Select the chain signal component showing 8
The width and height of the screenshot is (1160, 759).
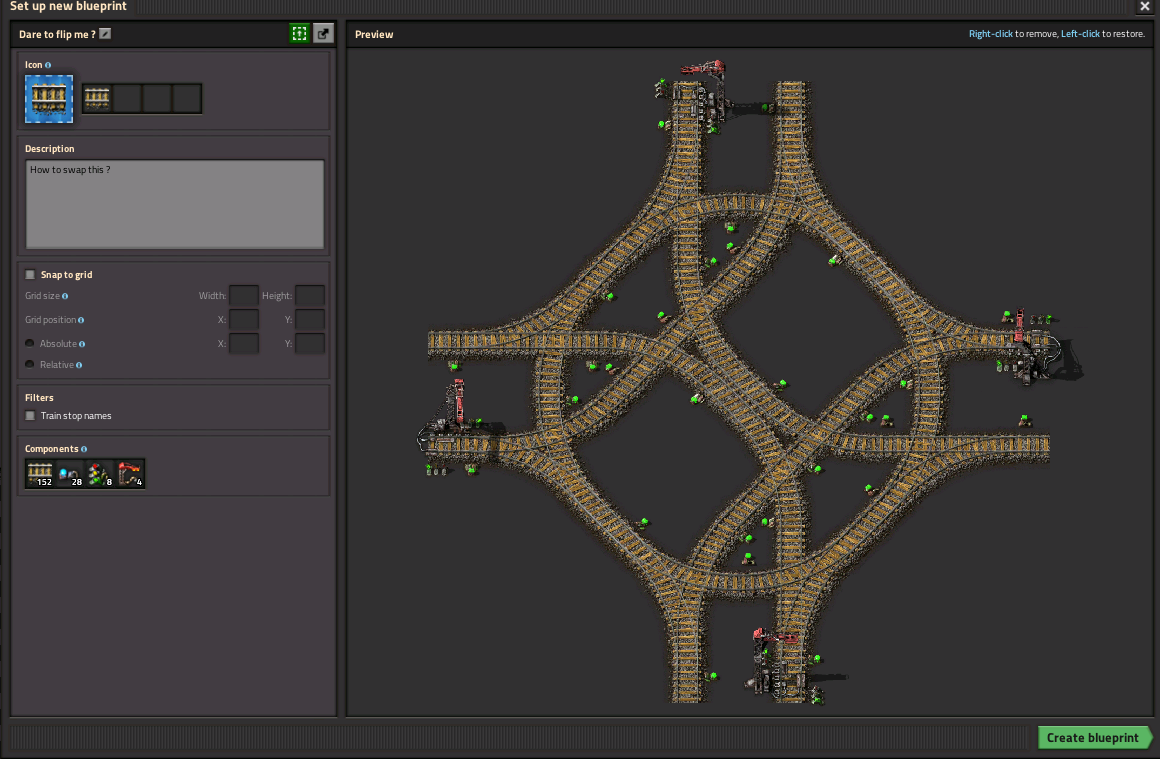(x=100, y=473)
